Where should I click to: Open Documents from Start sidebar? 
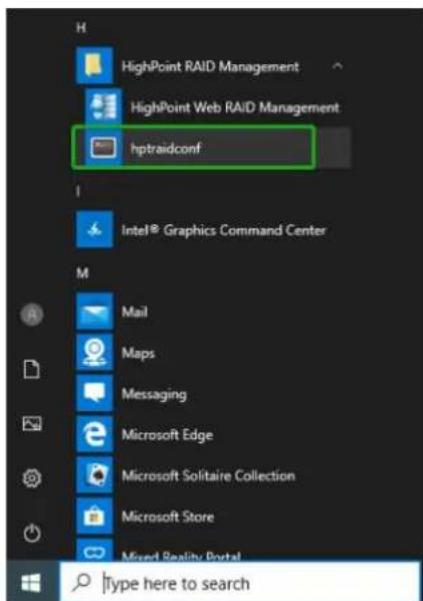[x=32, y=369]
